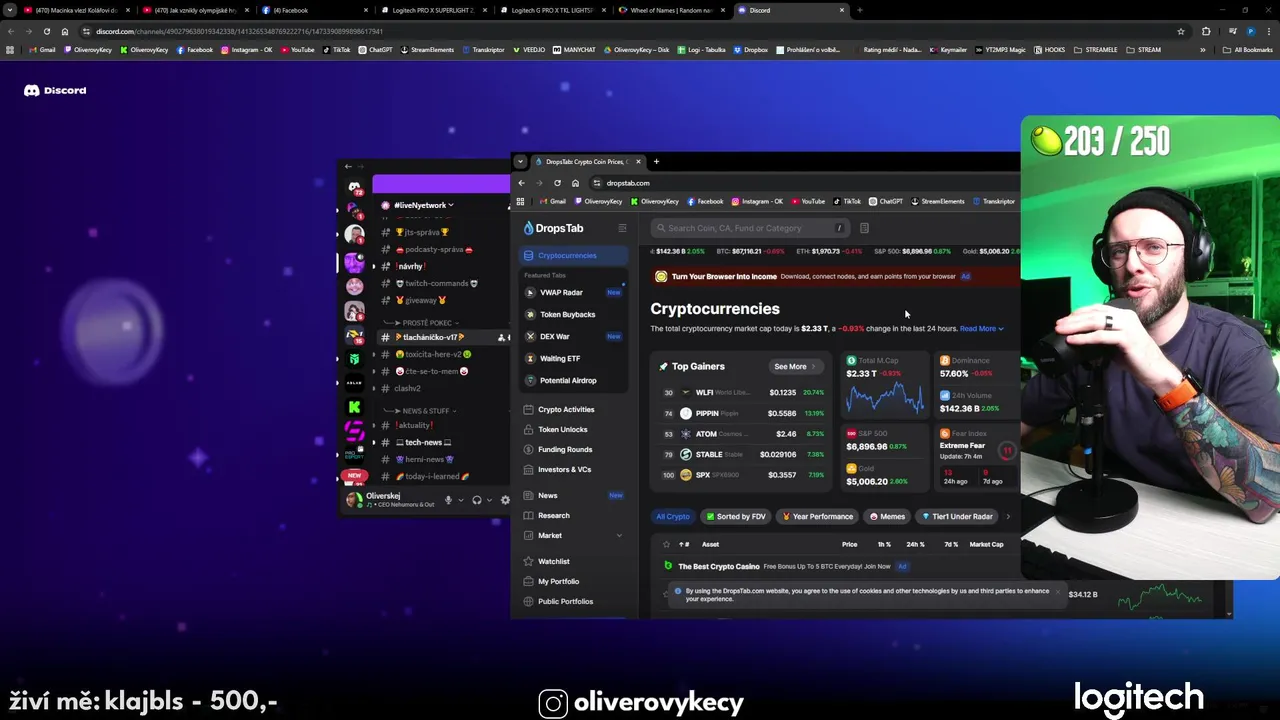Collapse DropsTab sidebar with menu icon
The width and height of the screenshot is (1280, 720).
pos(622,228)
